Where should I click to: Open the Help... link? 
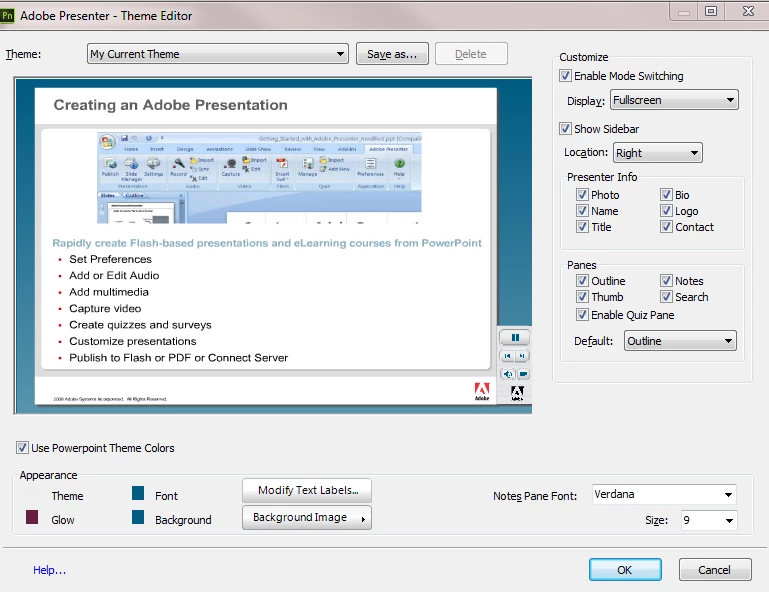[x=49, y=570]
